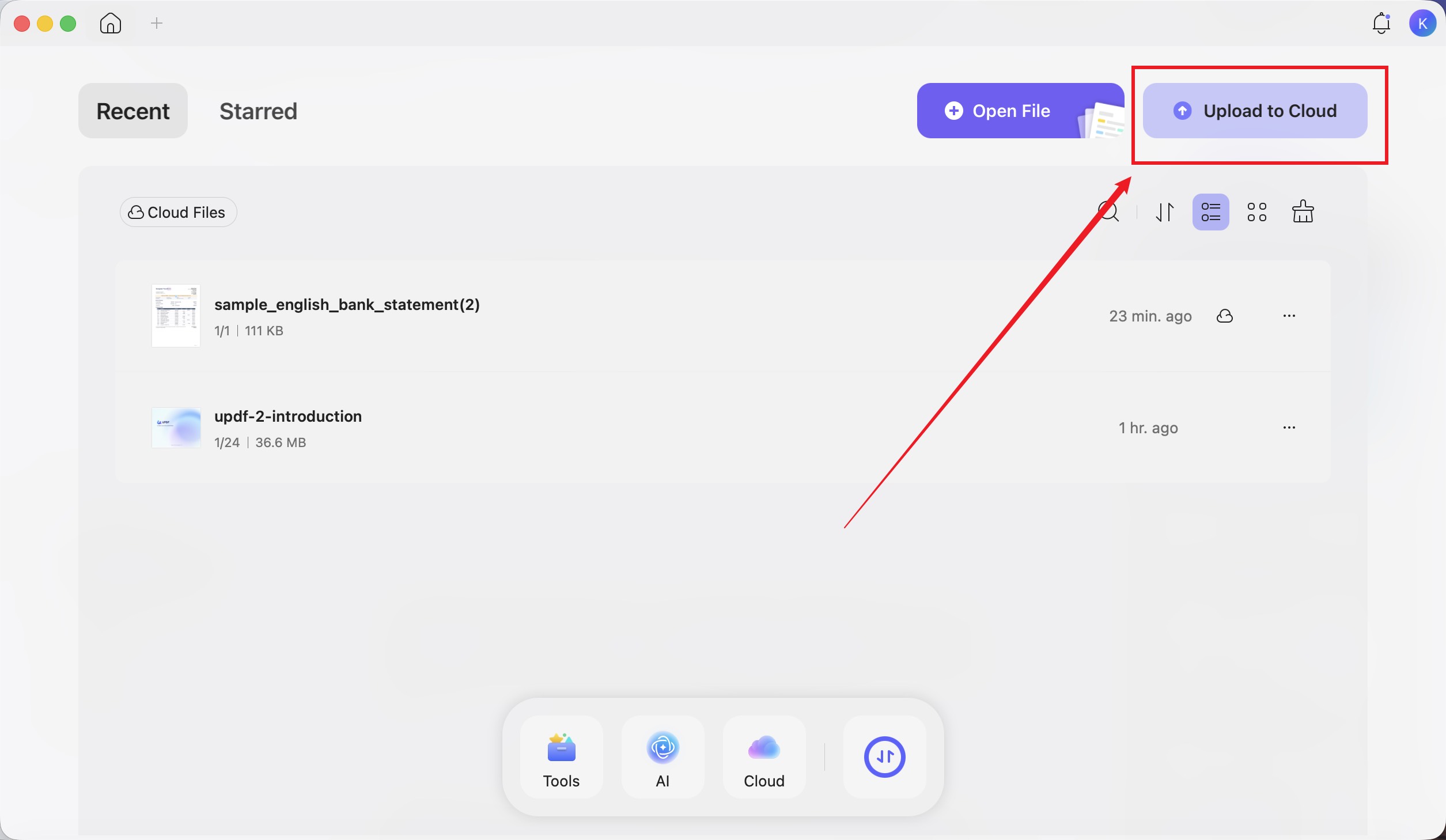Open the AI assistant in bottom dock

[x=663, y=756]
